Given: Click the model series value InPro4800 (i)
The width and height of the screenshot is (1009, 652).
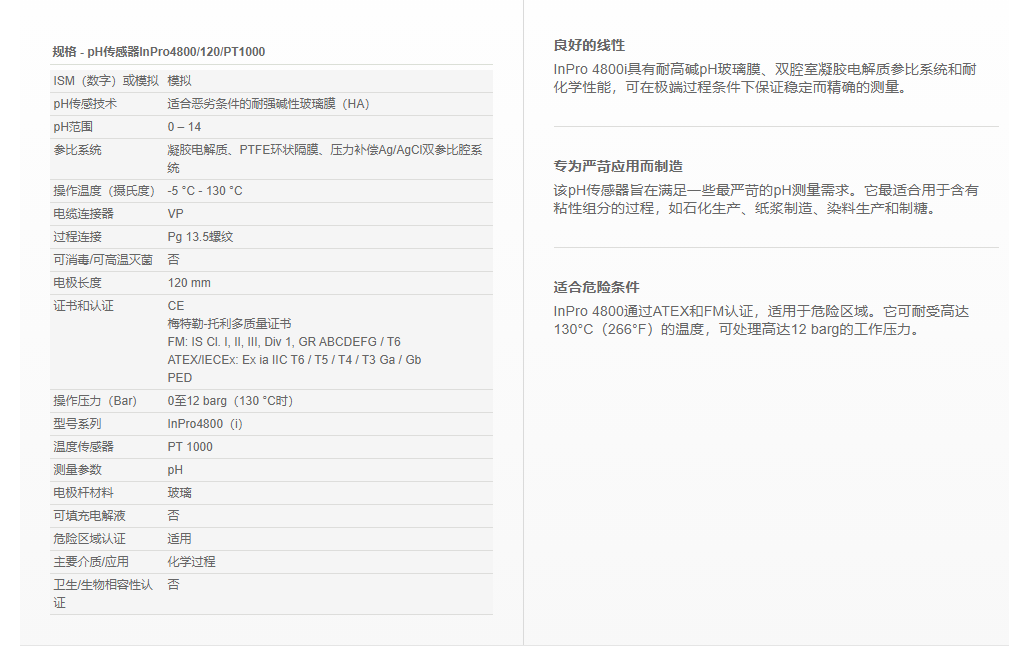Looking at the screenshot, I should (205, 424).
